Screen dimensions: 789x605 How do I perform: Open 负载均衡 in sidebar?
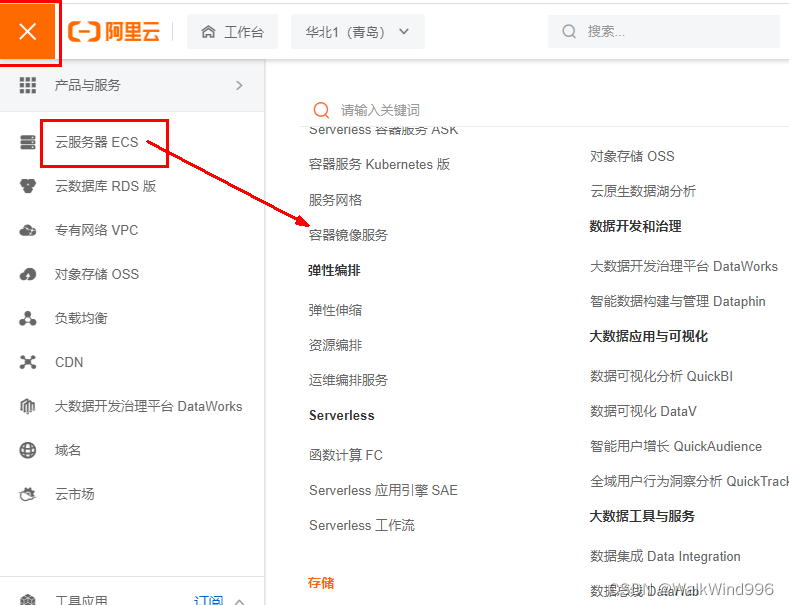pyautogui.click(x=81, y=319)
